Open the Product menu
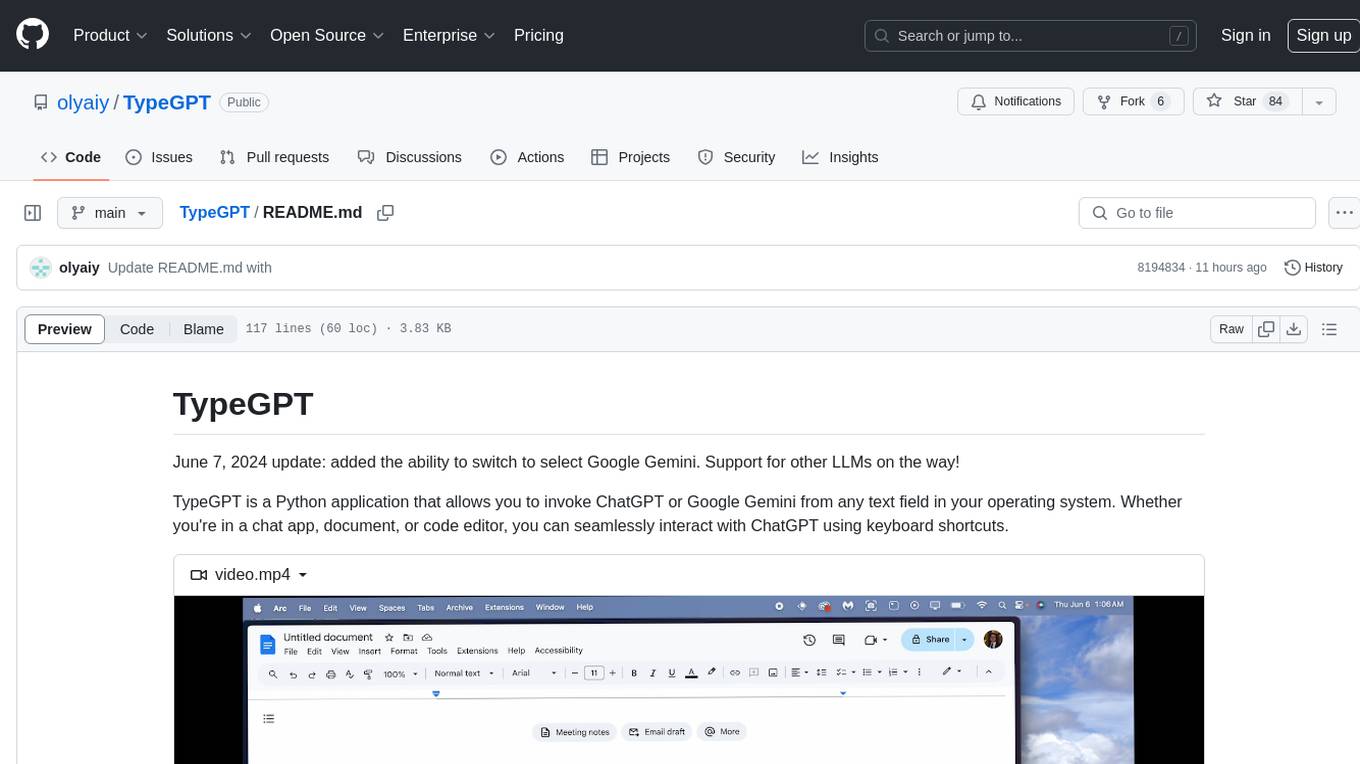The width and height of the screenshot is (1360, 764). pos(110,35)
